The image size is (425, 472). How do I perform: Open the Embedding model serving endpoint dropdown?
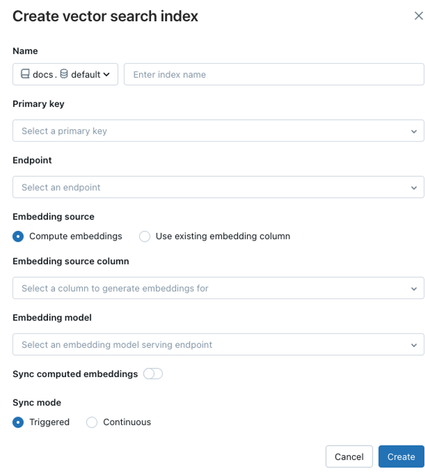point(218,344)
